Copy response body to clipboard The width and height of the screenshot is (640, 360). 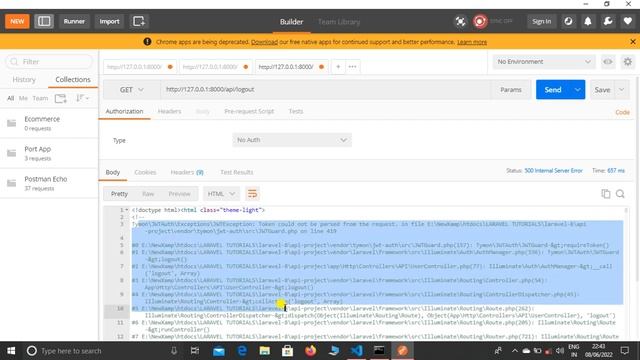click(606, 194)
